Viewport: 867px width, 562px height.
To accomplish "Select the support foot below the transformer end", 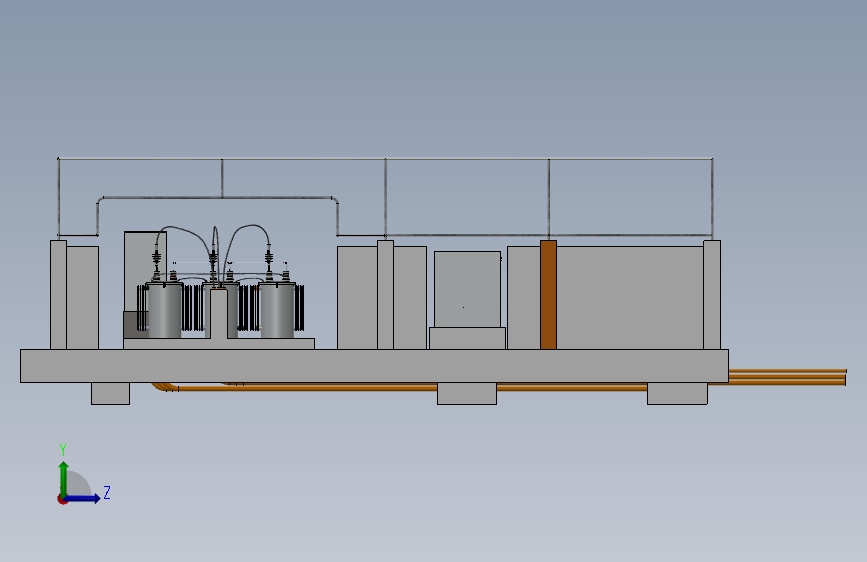I will [x=111, y=393].
